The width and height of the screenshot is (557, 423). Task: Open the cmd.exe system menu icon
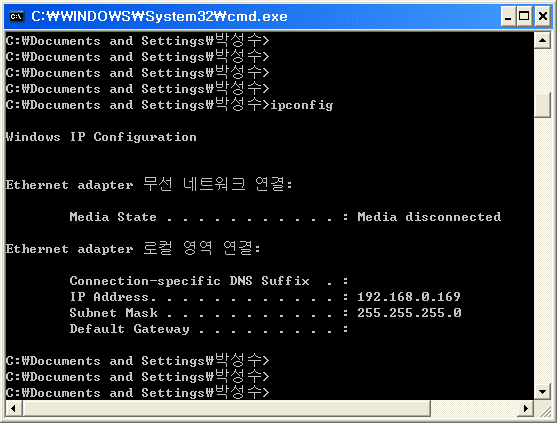[16, 16]
